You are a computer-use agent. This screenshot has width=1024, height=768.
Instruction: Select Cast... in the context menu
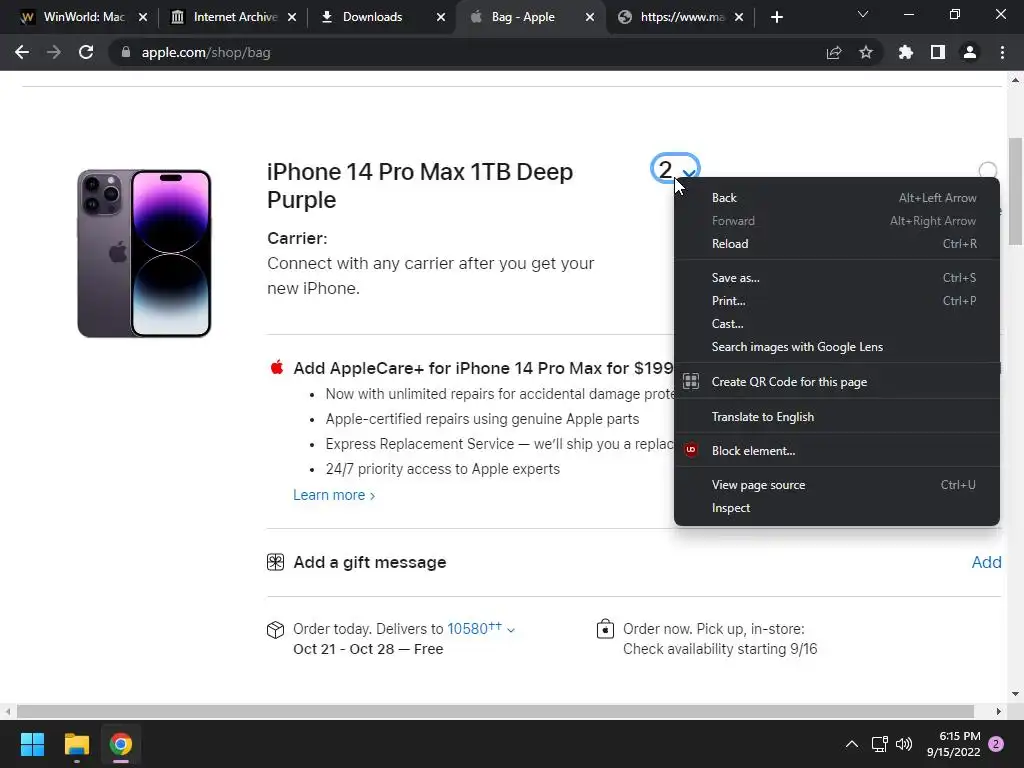(x=837, y=324)
